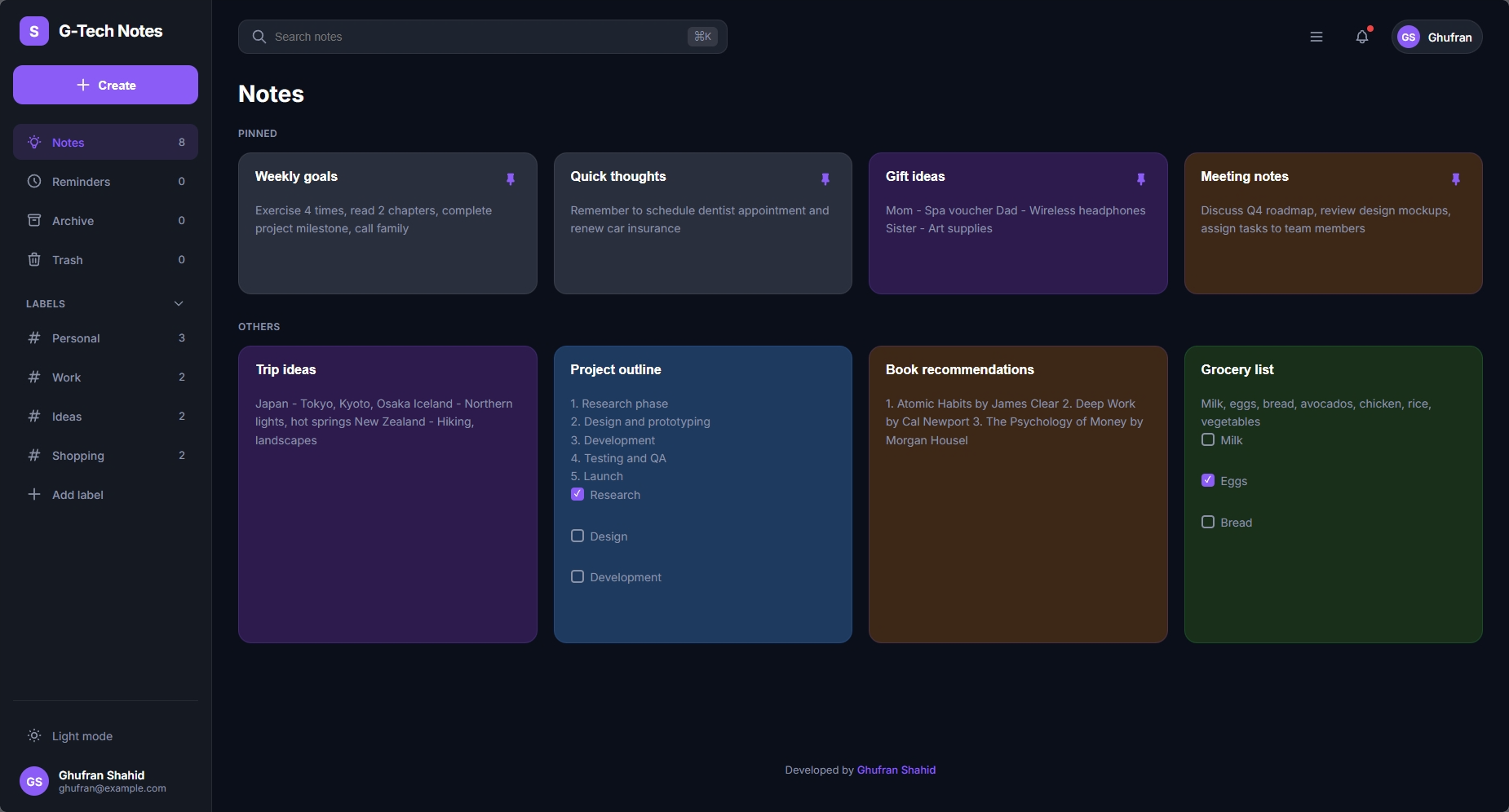1509x812 pixels.
Task: Collapse the Labels section
Action: [x=178, y=303]
